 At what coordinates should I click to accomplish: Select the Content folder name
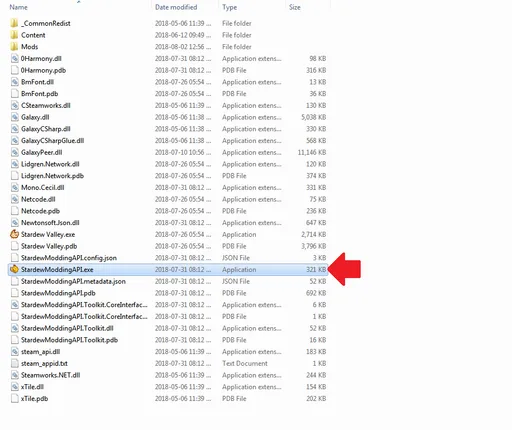tap(33, 35)
